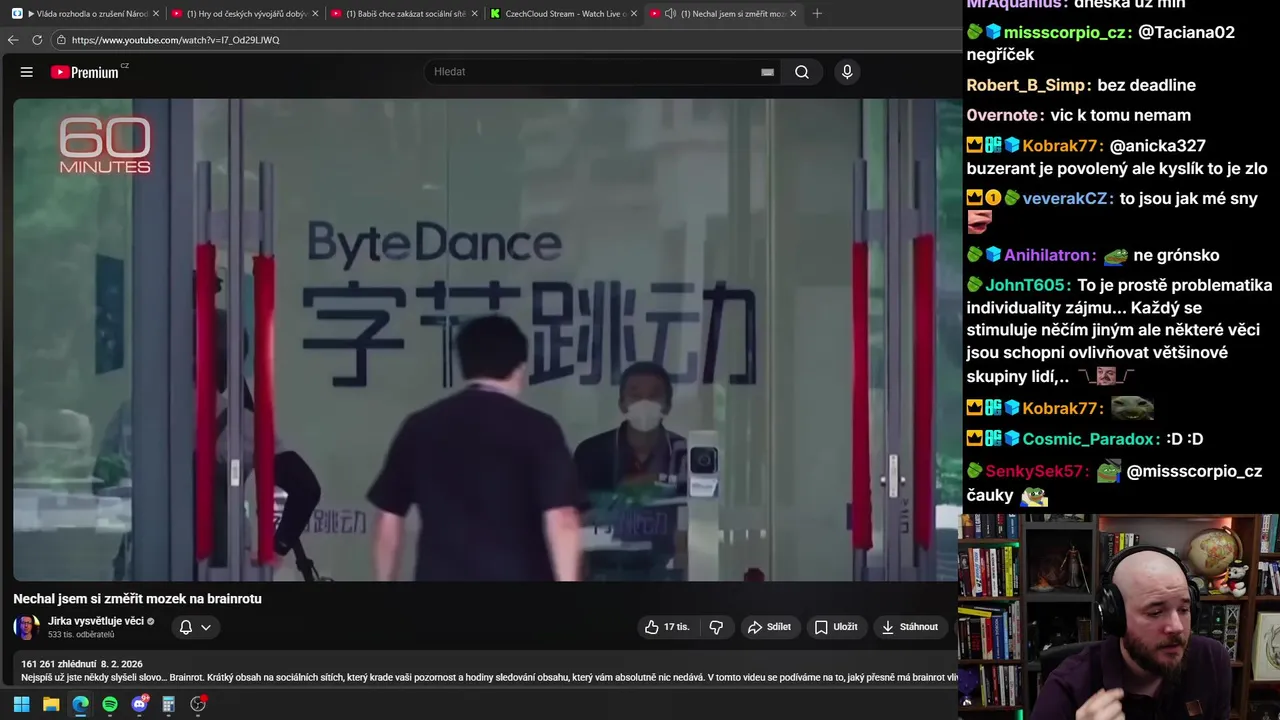Open the round app with red badge in taskbar

pyautogui.click(x=198, y=704)
